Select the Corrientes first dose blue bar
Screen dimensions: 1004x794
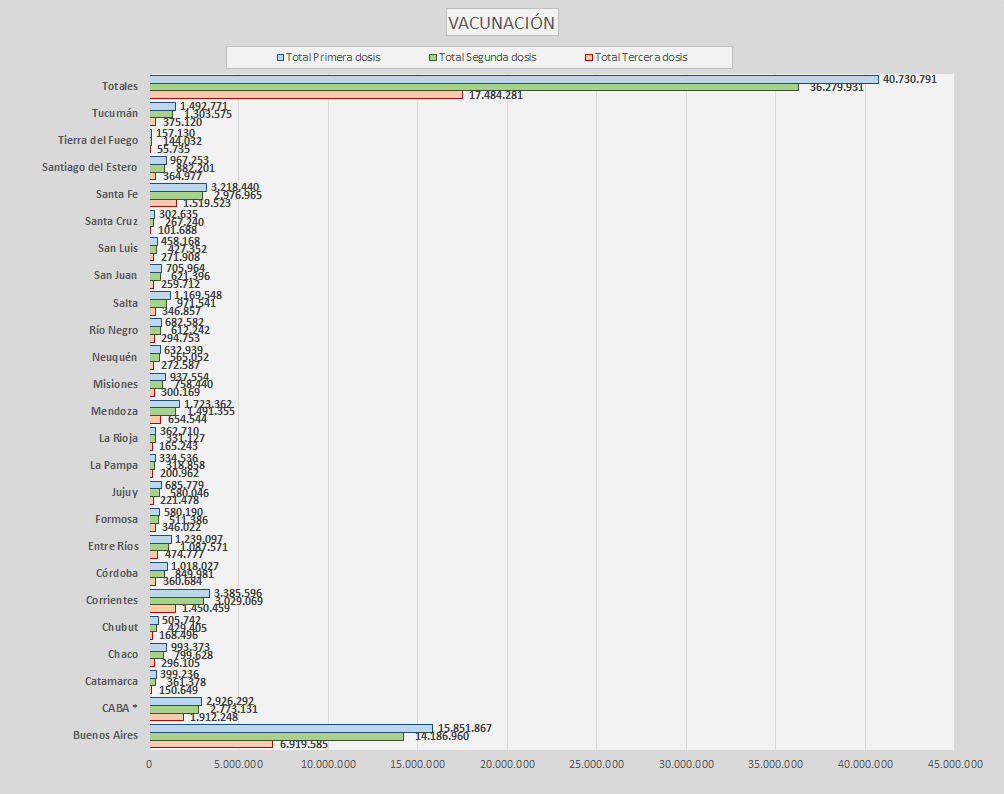[x=180, y=594]
